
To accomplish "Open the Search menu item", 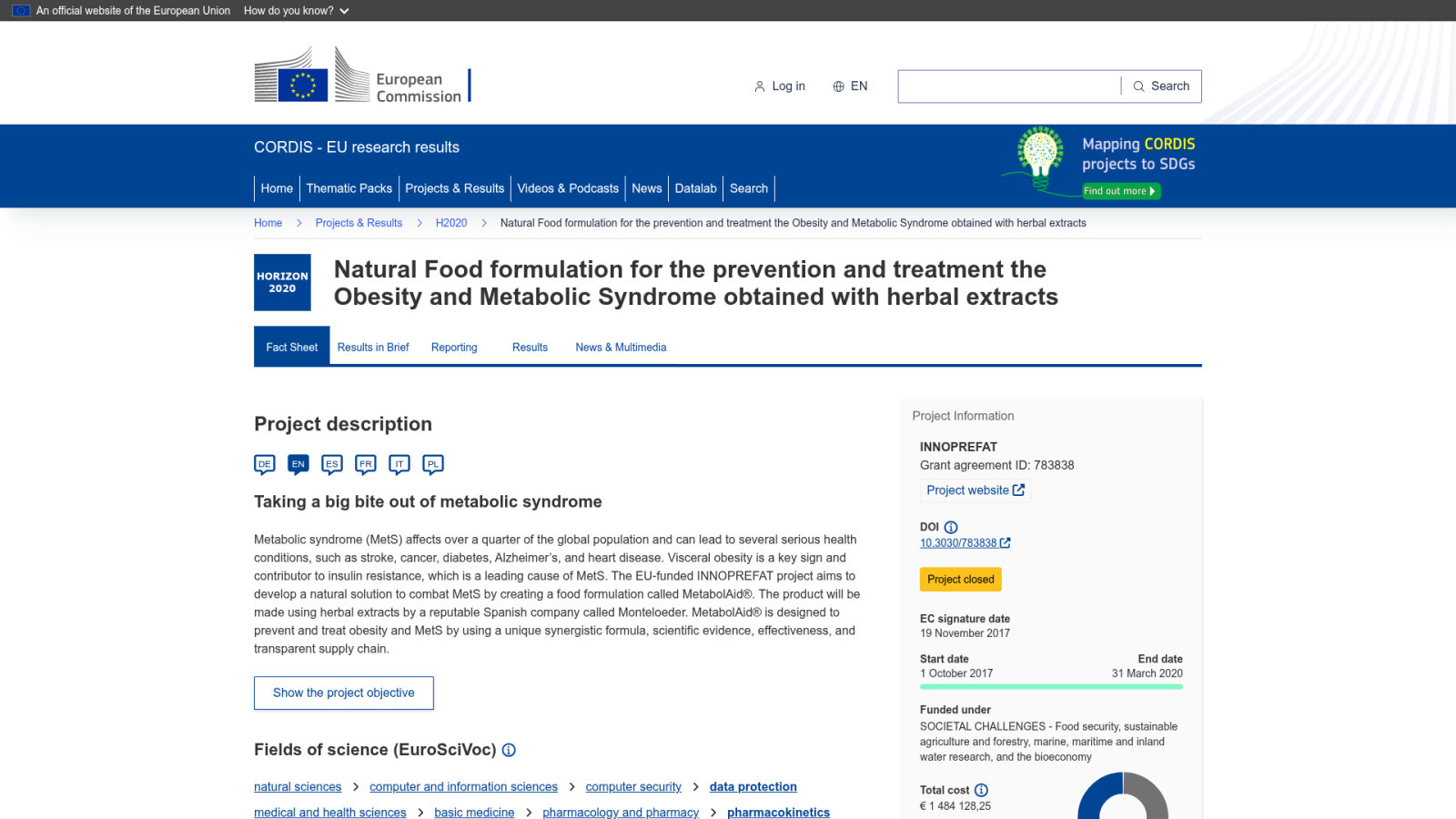I will pyautogui.click(x=749, y=188).
